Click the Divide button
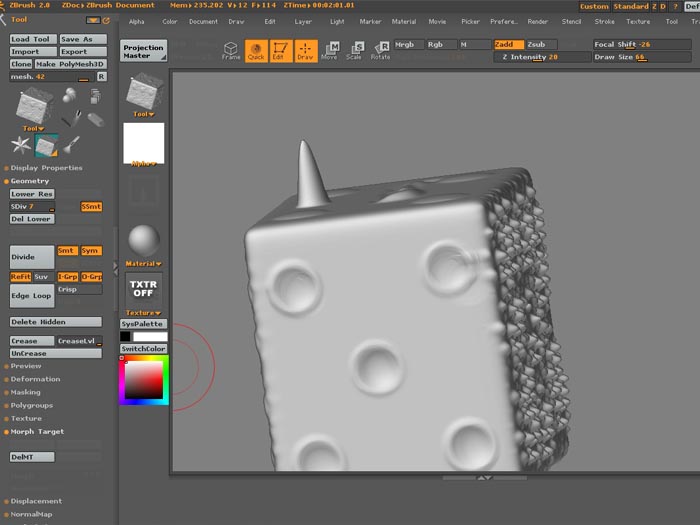 pyautogui.click(x=32, y=257)
